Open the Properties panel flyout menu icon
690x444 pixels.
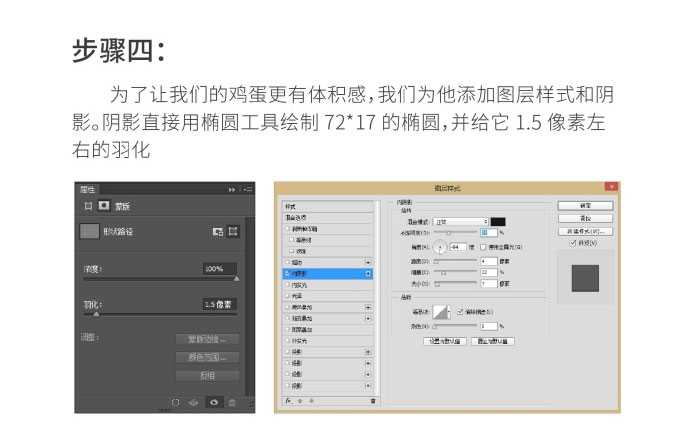pos(248,190)
